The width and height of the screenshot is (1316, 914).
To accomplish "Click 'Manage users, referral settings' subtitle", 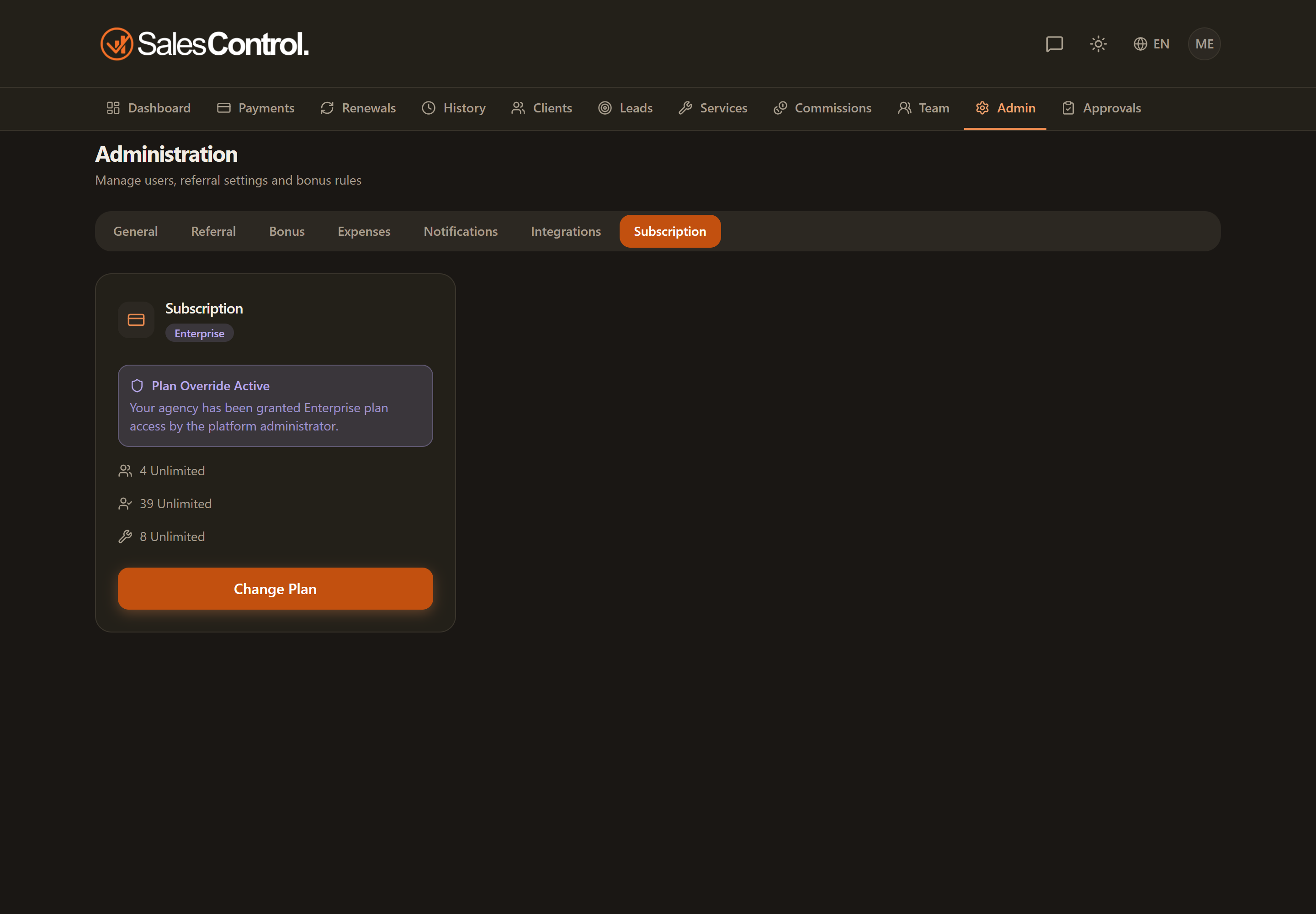I will tap(228, 181).
